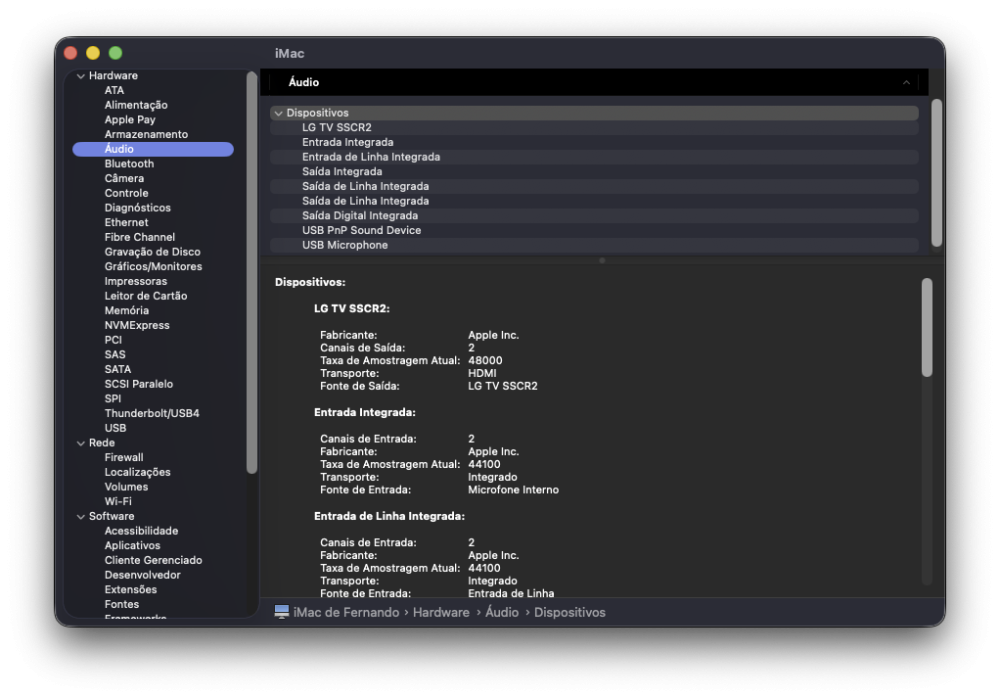This screenshot has width=1000, height=699.
Task: Collapse the Áudio header chevron
Action: (x=906, y=82)
